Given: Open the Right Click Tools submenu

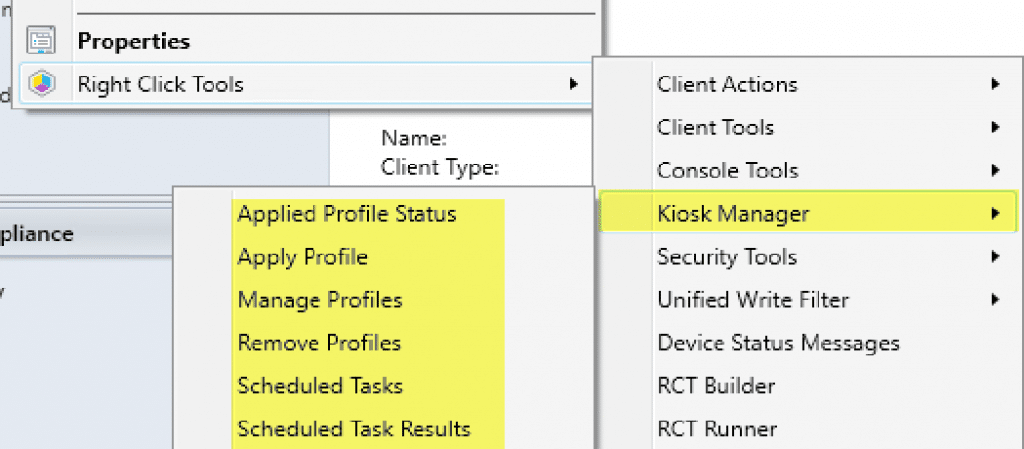Looking at the screenshot, I should coord(160,84).
